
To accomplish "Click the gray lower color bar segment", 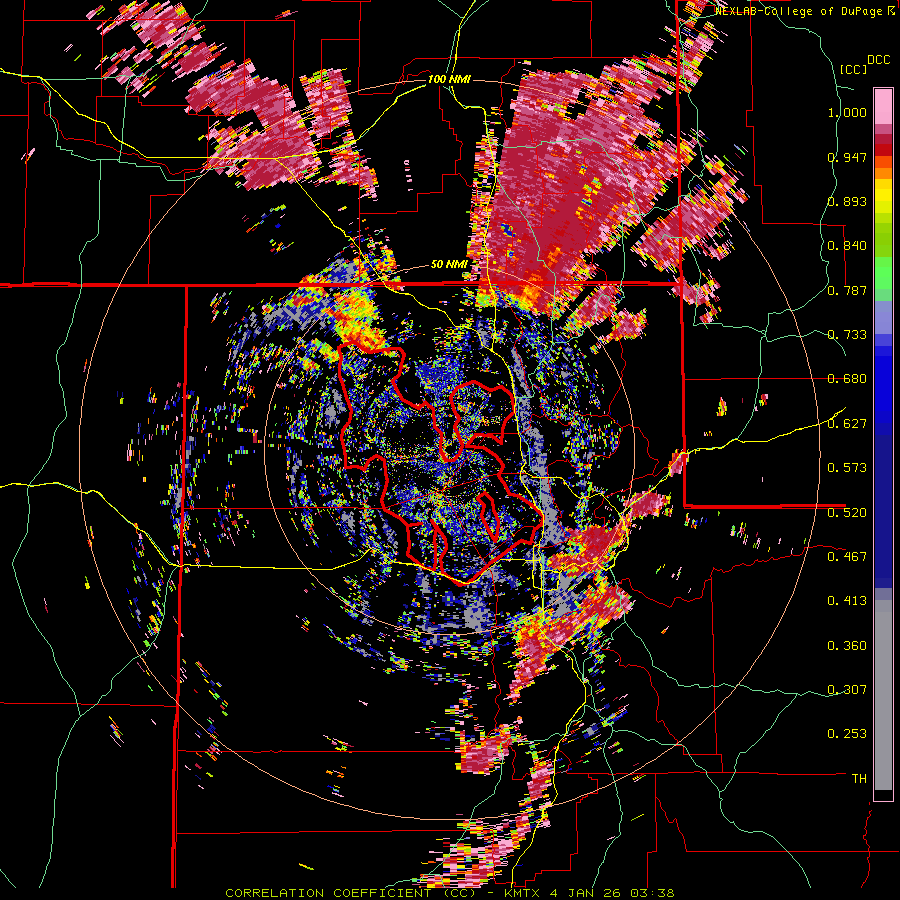I will click(x=883, y=695).
